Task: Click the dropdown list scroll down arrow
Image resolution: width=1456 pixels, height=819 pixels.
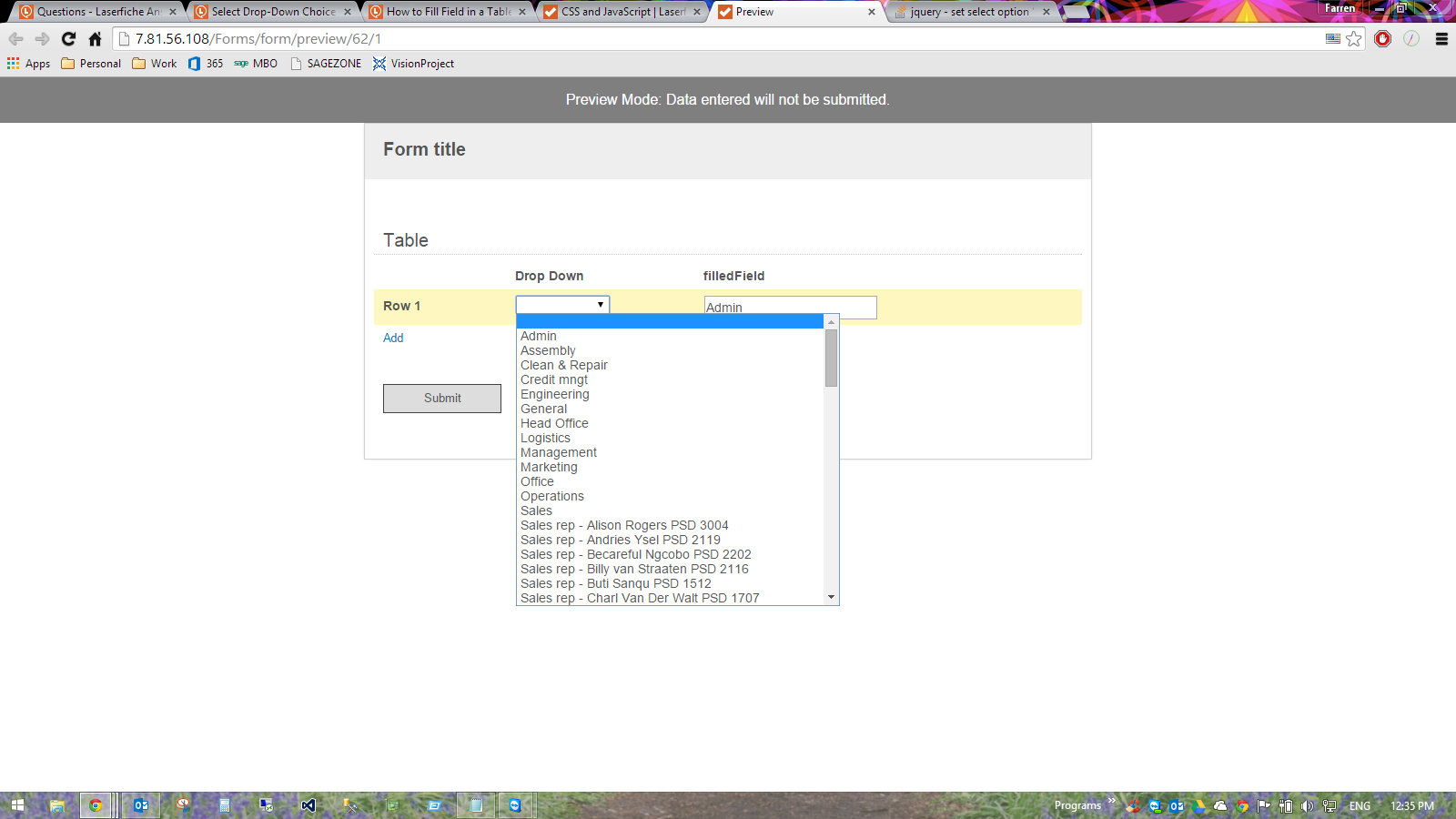Action: (x=831, y=597)
